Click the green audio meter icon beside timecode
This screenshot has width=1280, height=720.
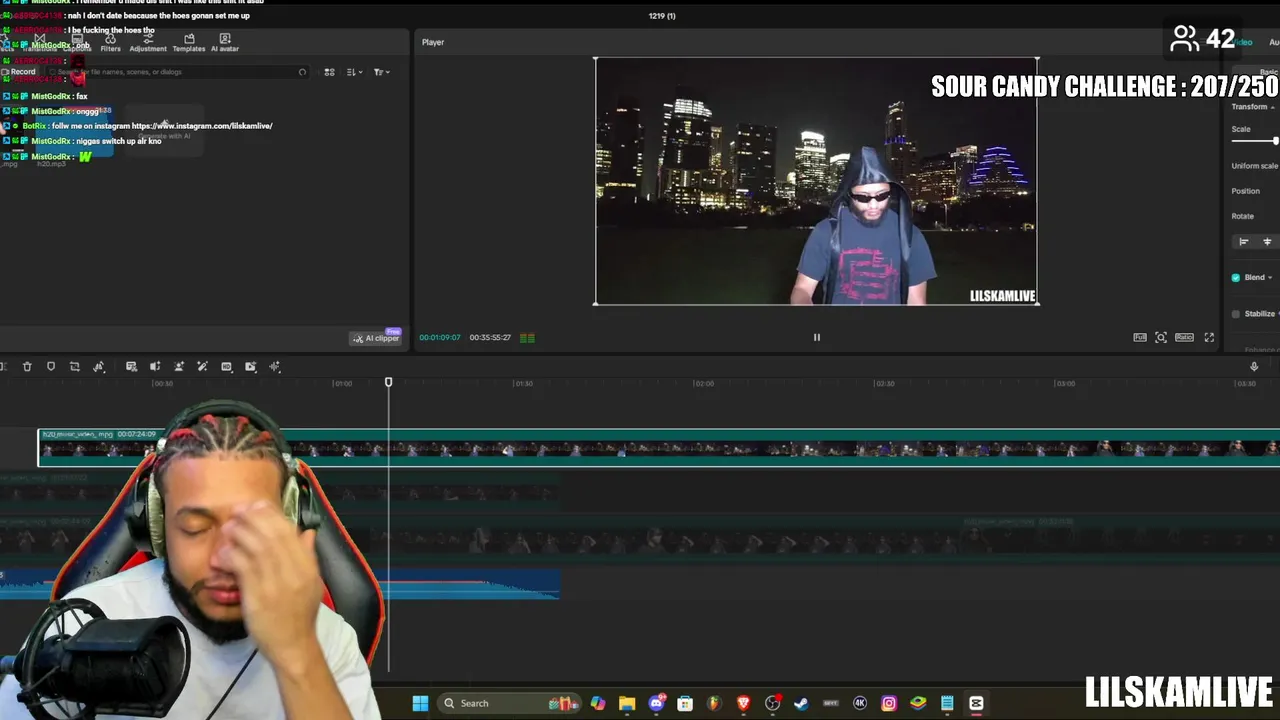(x=527, y=338)
